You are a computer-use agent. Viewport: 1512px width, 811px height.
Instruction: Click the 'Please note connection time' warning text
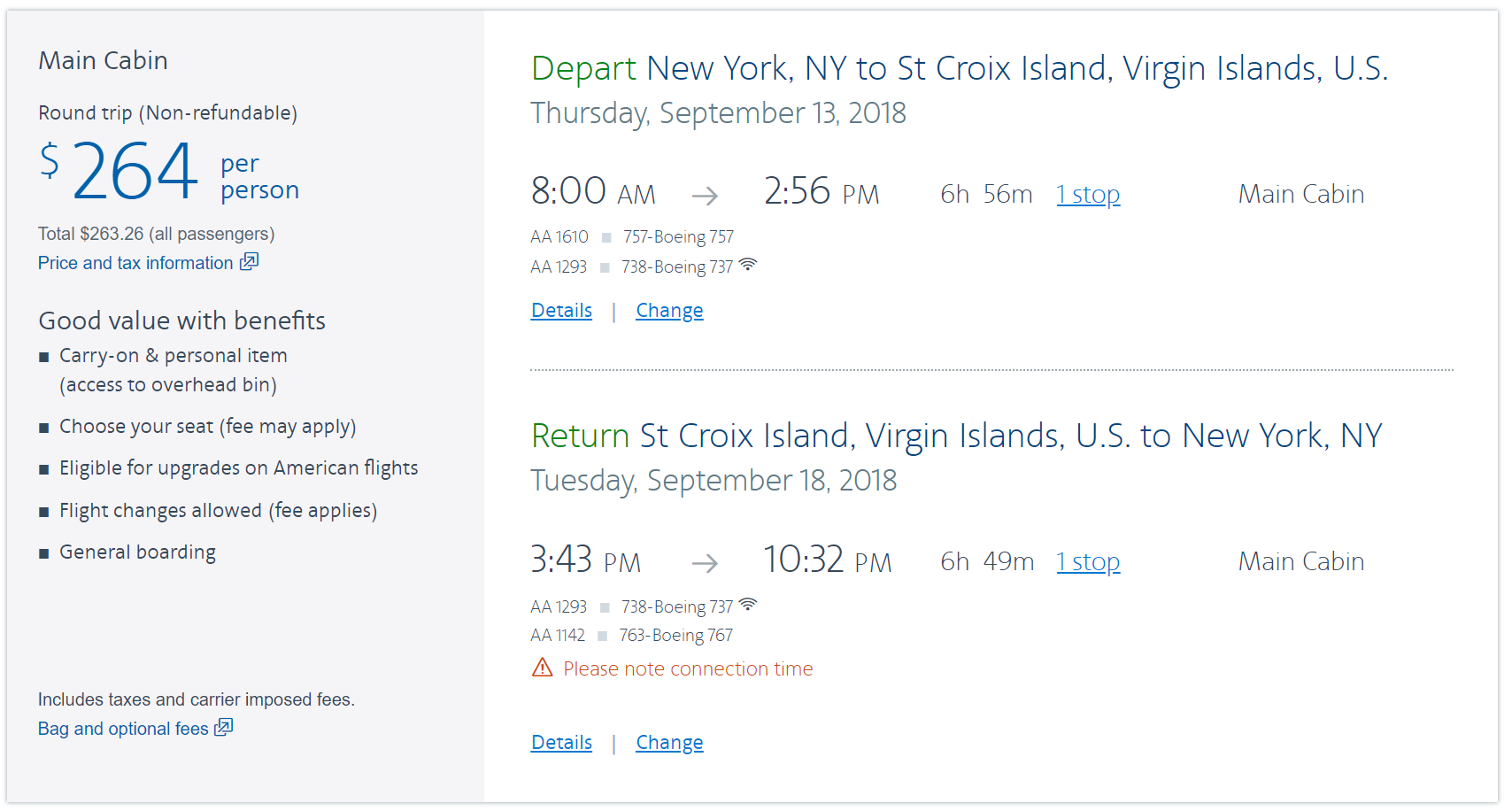point(688,669)
